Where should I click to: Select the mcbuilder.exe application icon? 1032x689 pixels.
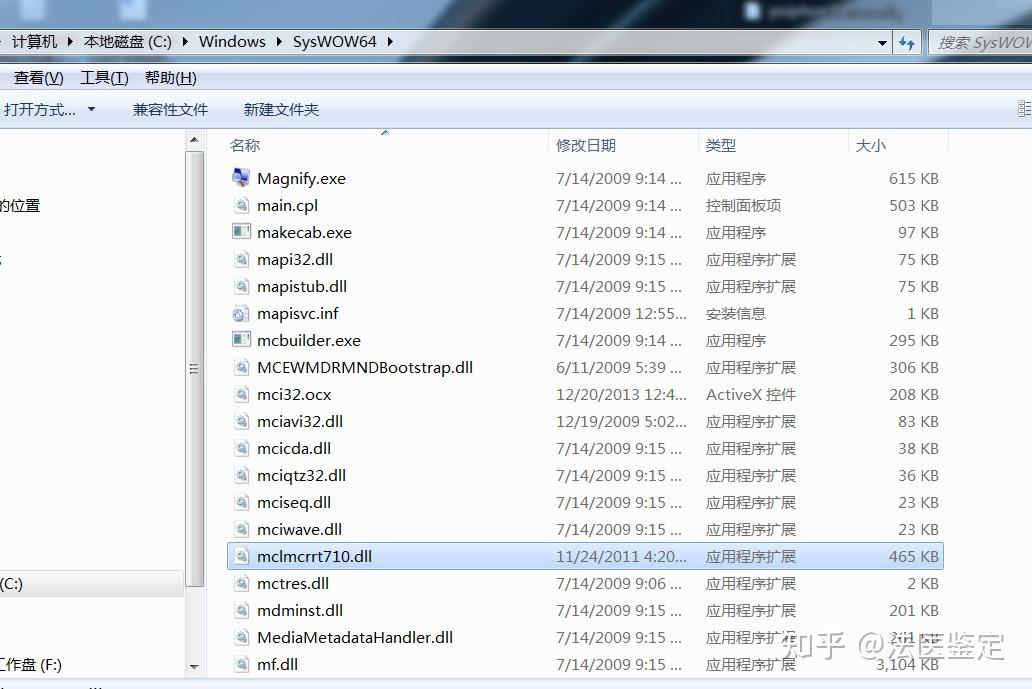(x=241, y=340)
